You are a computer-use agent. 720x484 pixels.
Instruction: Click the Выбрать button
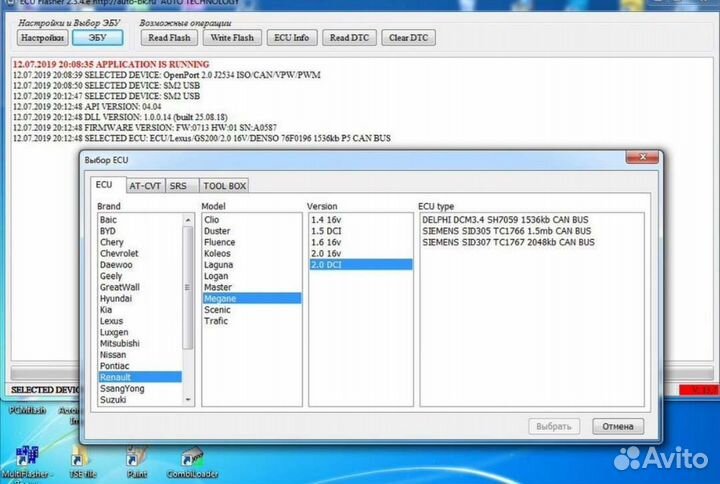point(554,427)
